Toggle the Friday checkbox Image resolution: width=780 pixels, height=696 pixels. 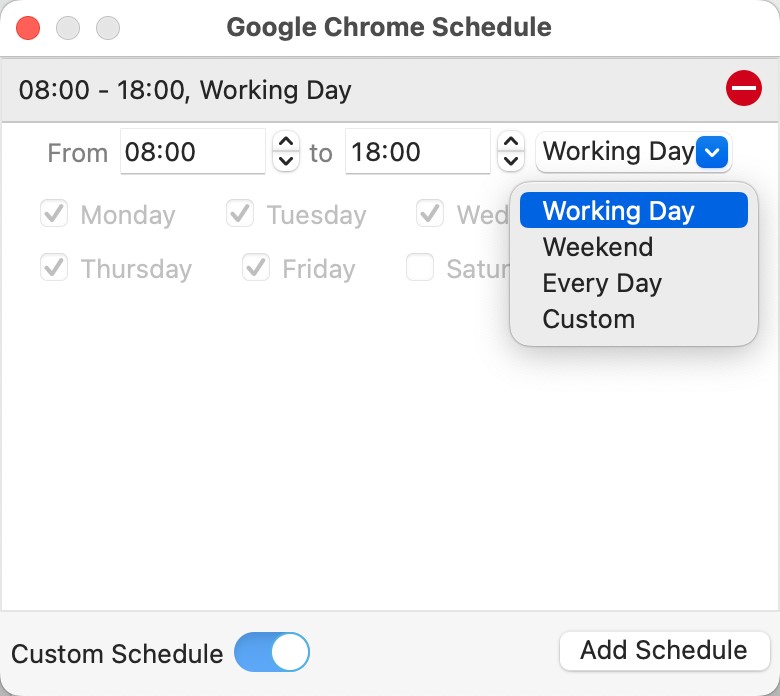click(x=256, y=268)
